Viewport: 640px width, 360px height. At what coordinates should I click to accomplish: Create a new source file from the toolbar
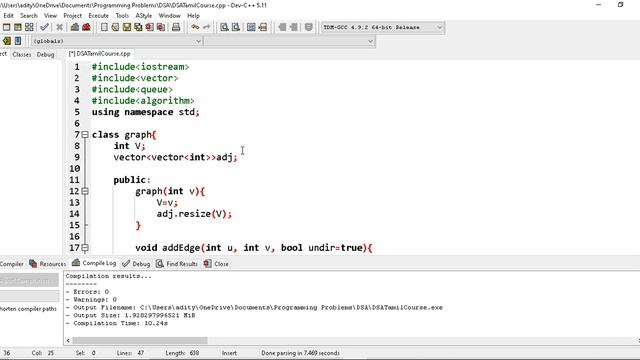[x=104, y=27]
